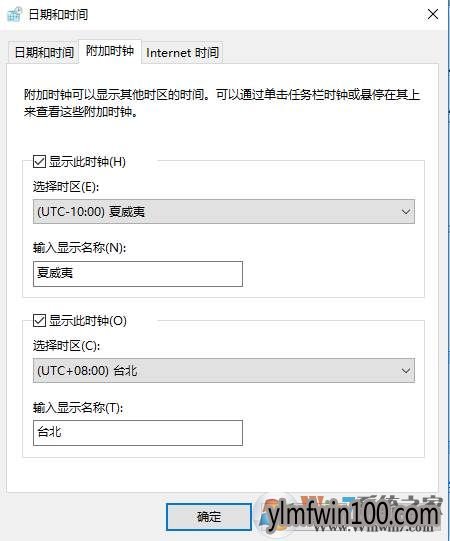Viewport: 450px width, 541px height.
Task: Click the chevron arrow of the 夏威夷 combo box
Action: point(406,212)
